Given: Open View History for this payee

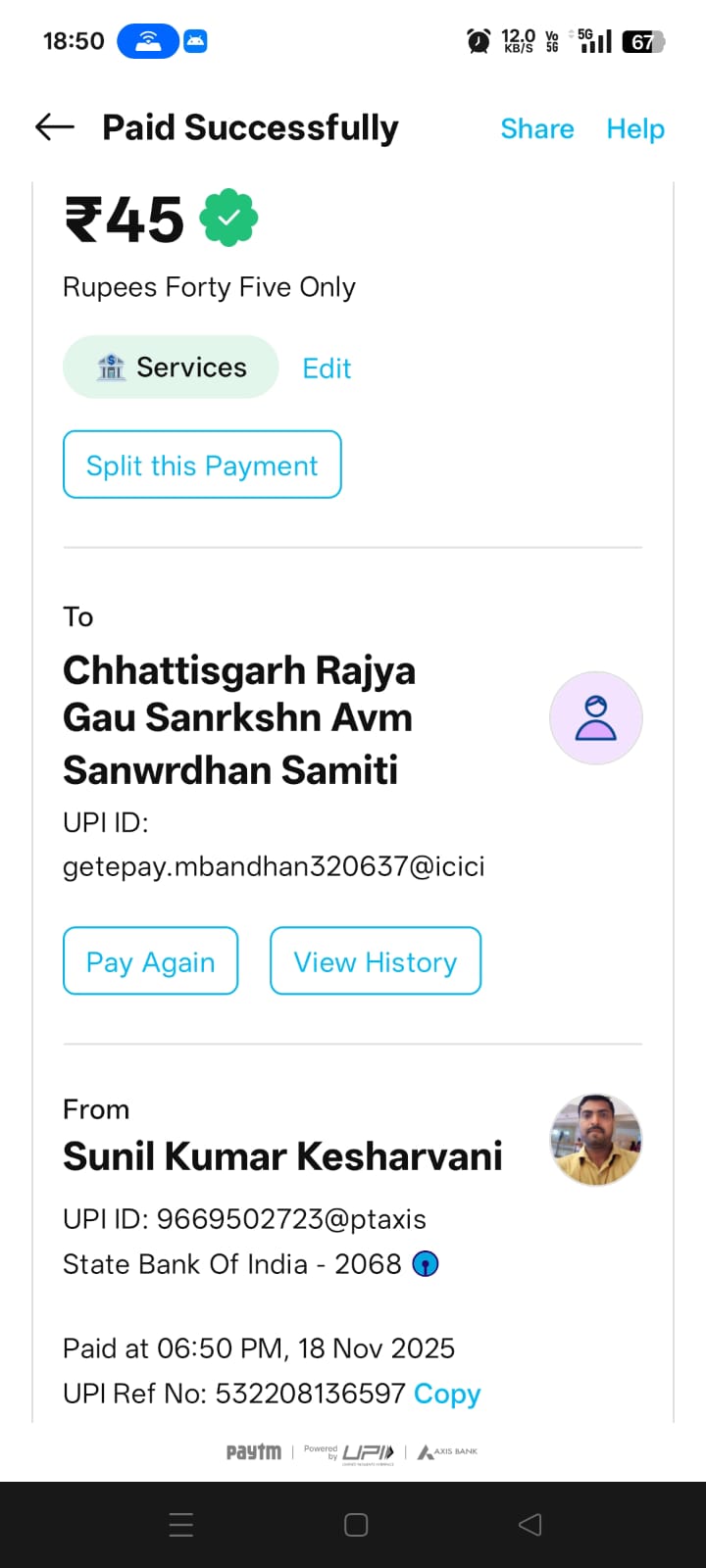Looking at the screenshot, I should (x=376, y=961).
